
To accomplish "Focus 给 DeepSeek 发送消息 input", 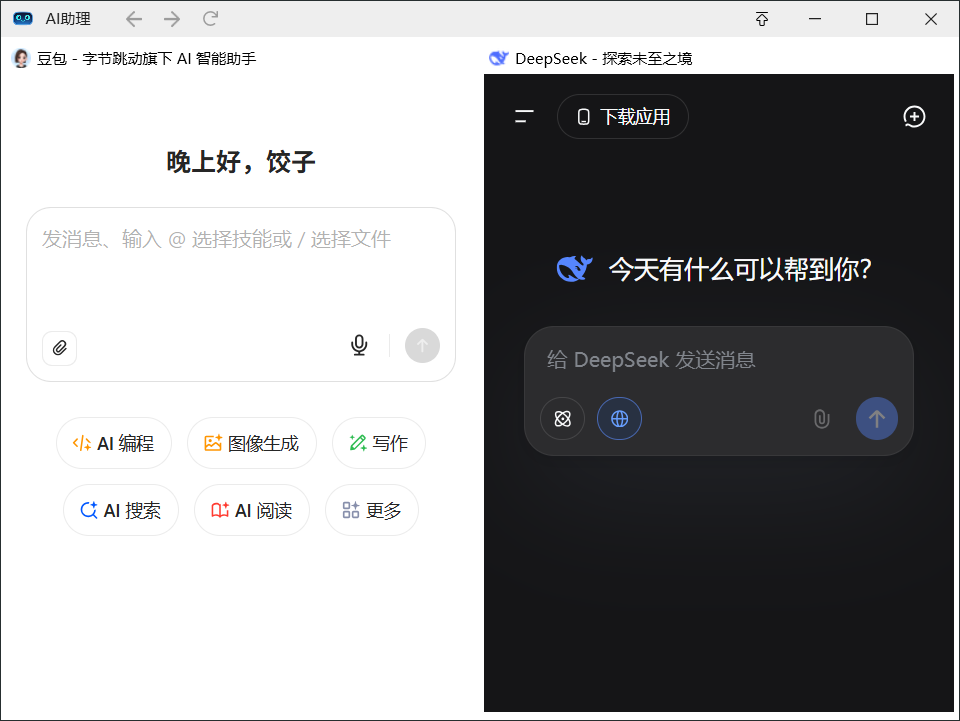I will point(718,360).
